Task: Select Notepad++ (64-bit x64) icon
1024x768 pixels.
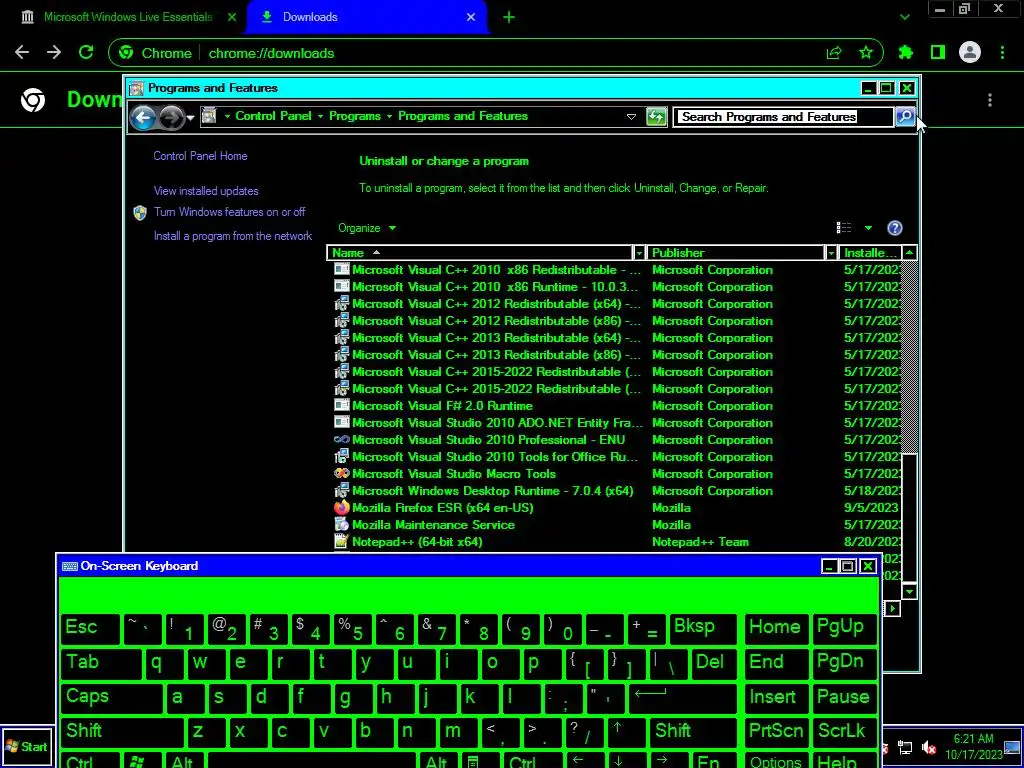Action: (x=342, y=541)
